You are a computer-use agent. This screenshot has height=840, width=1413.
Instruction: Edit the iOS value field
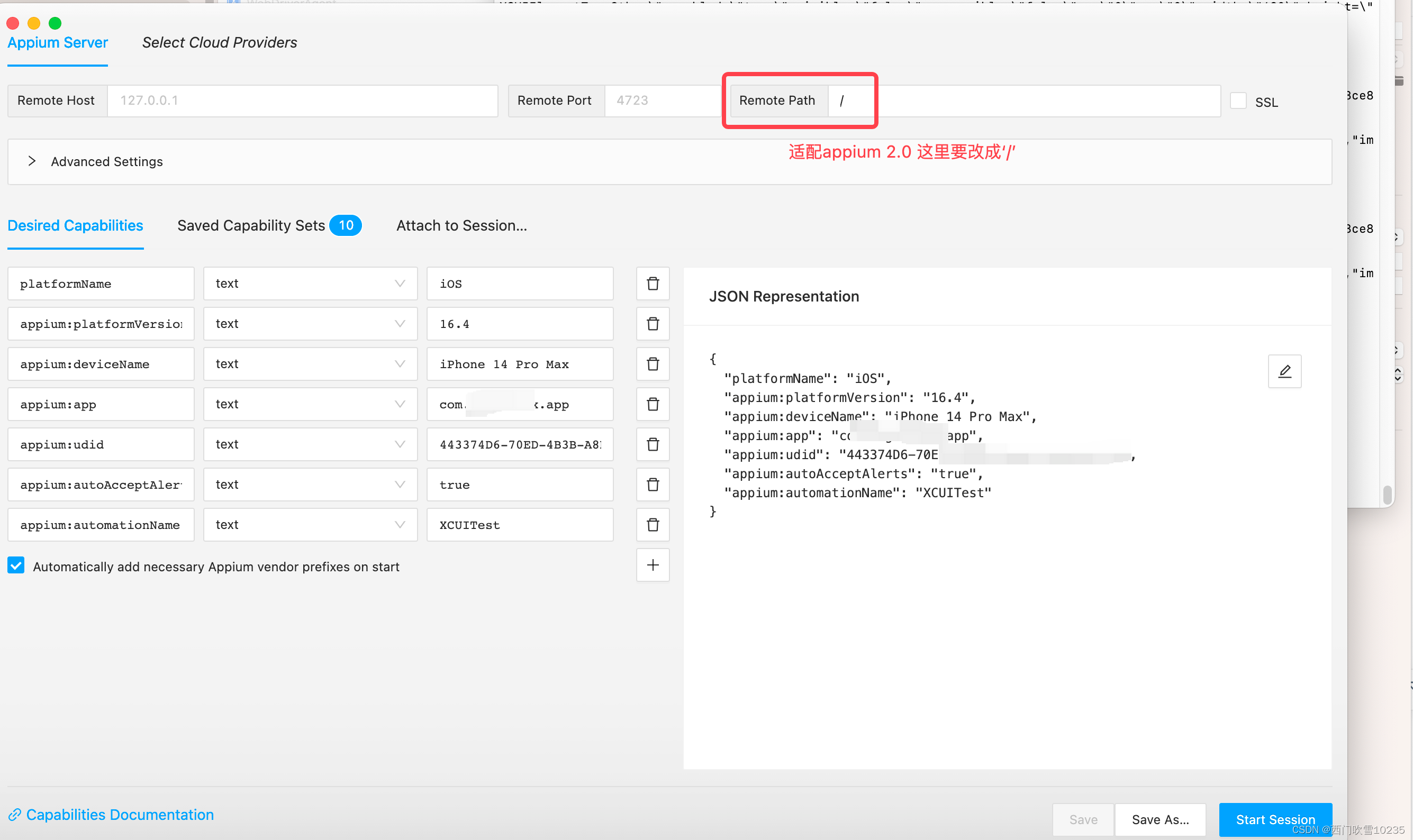click(x=520, y=284)
